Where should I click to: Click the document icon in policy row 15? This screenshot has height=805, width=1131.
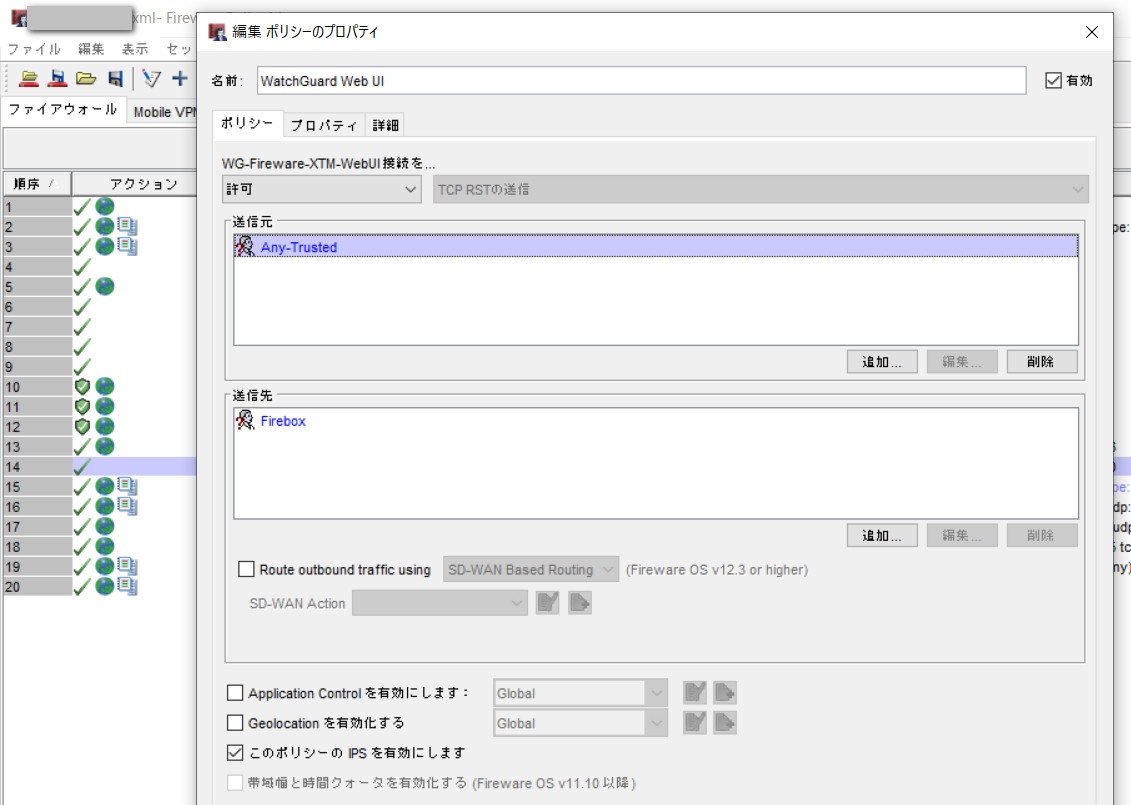(128, 487)
